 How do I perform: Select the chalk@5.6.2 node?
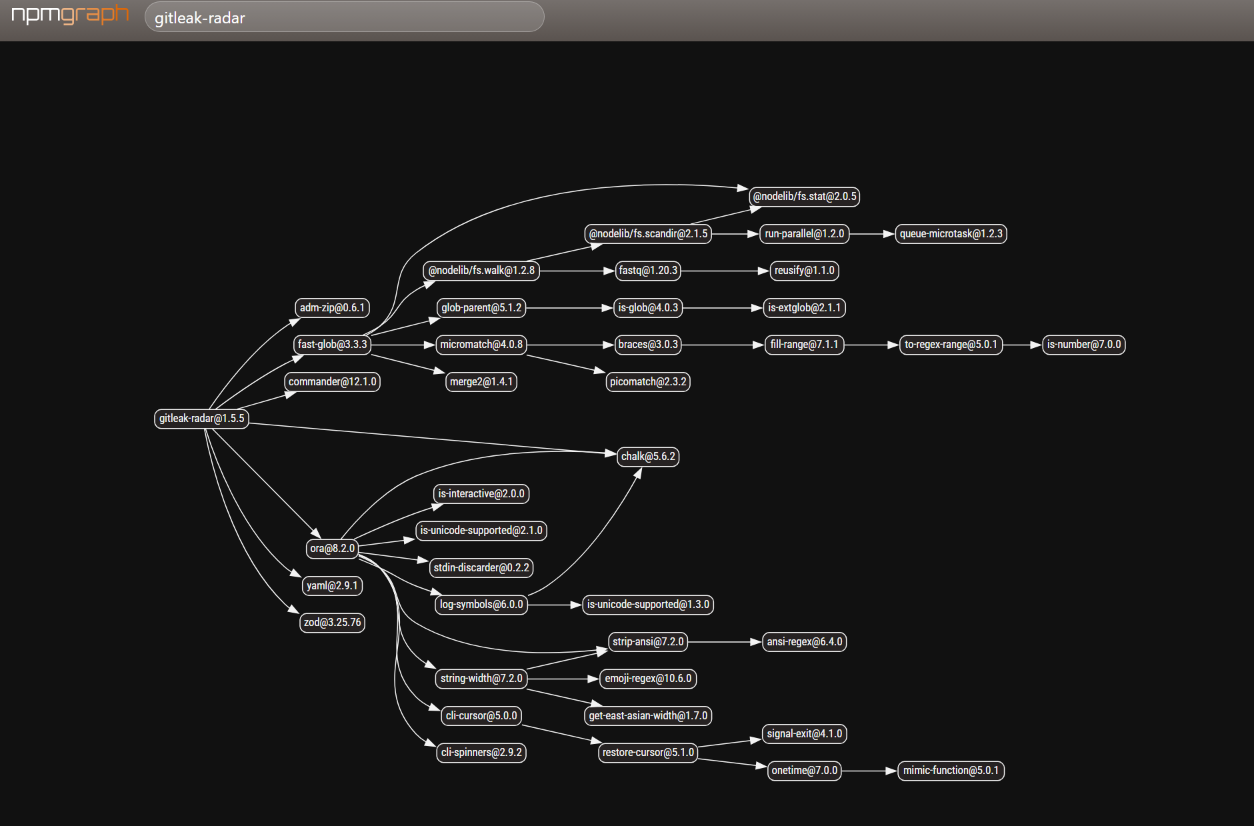pos(648,456)
